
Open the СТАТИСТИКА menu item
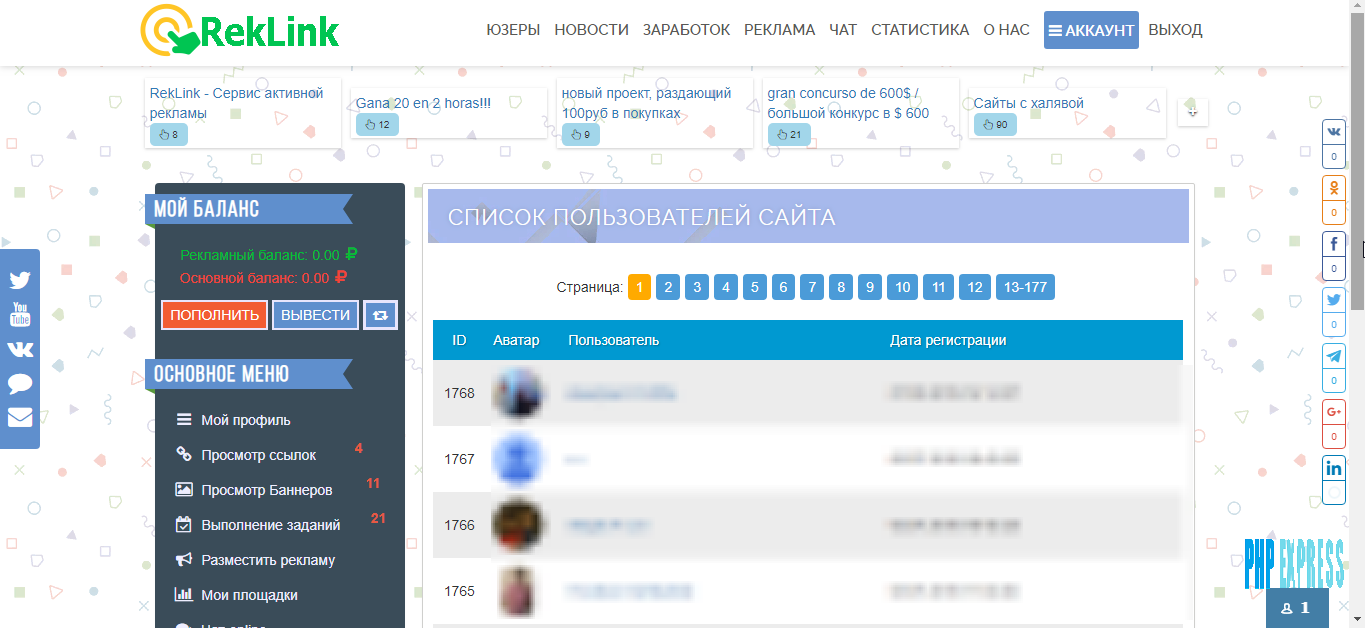920,30
